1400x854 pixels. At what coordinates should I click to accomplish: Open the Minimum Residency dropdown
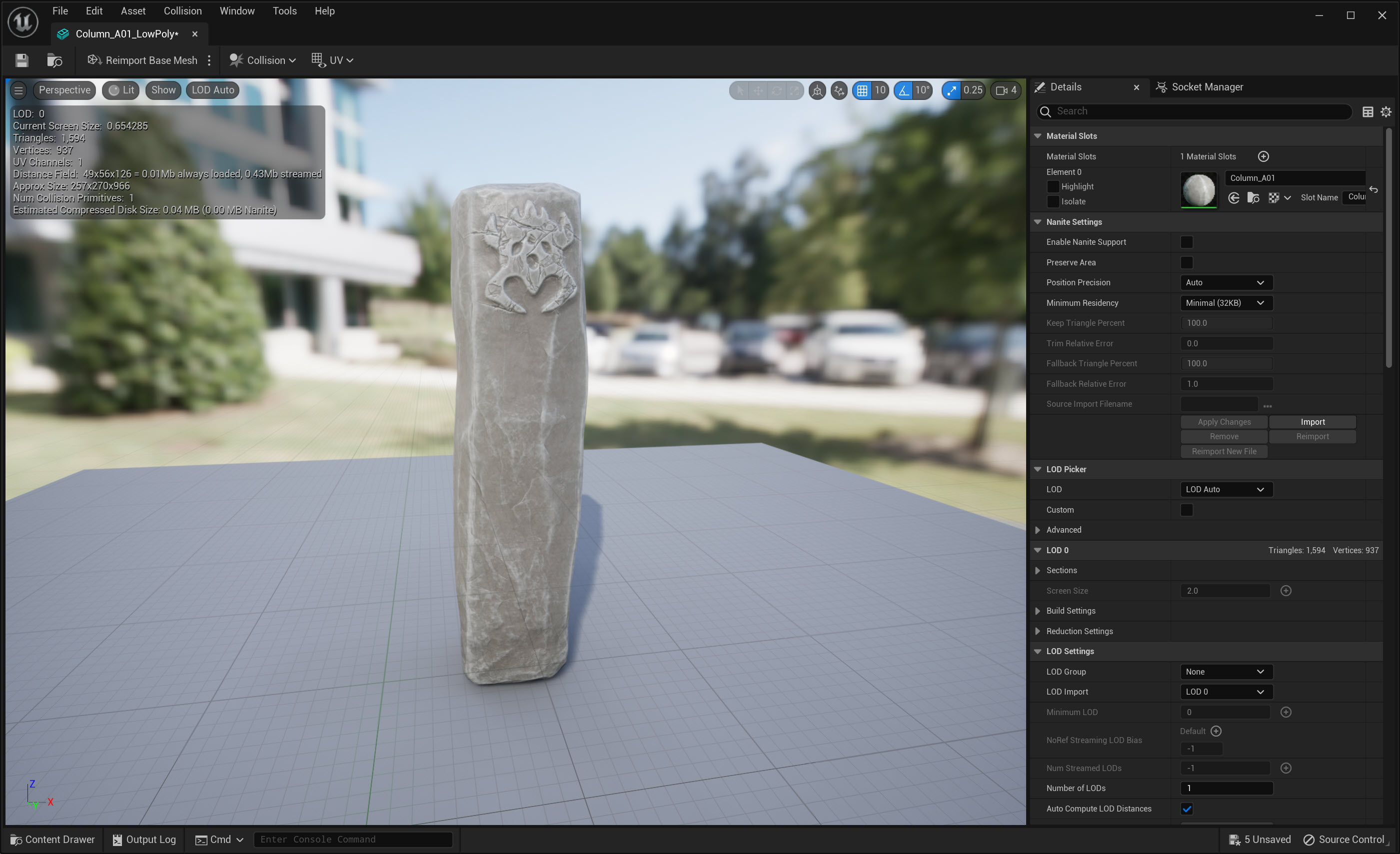(x=1226, y=303)
